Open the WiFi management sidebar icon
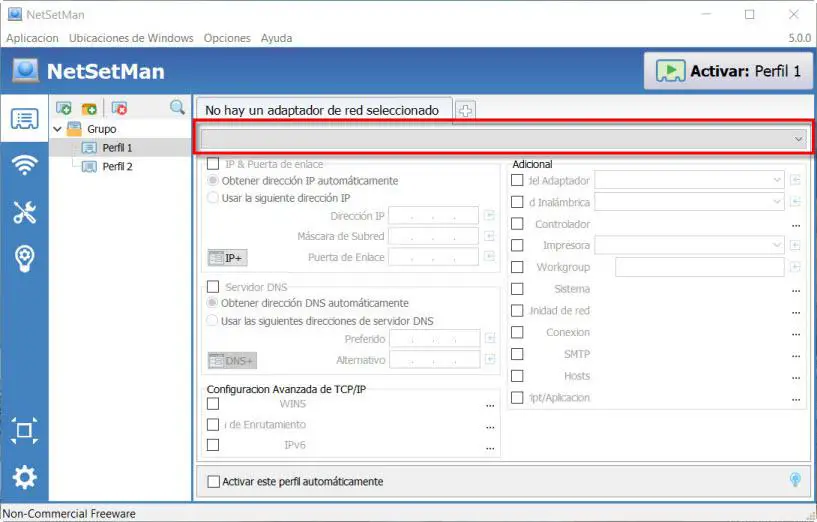The width and height of the screenshot is (817, 522). [x=24, y=165]
